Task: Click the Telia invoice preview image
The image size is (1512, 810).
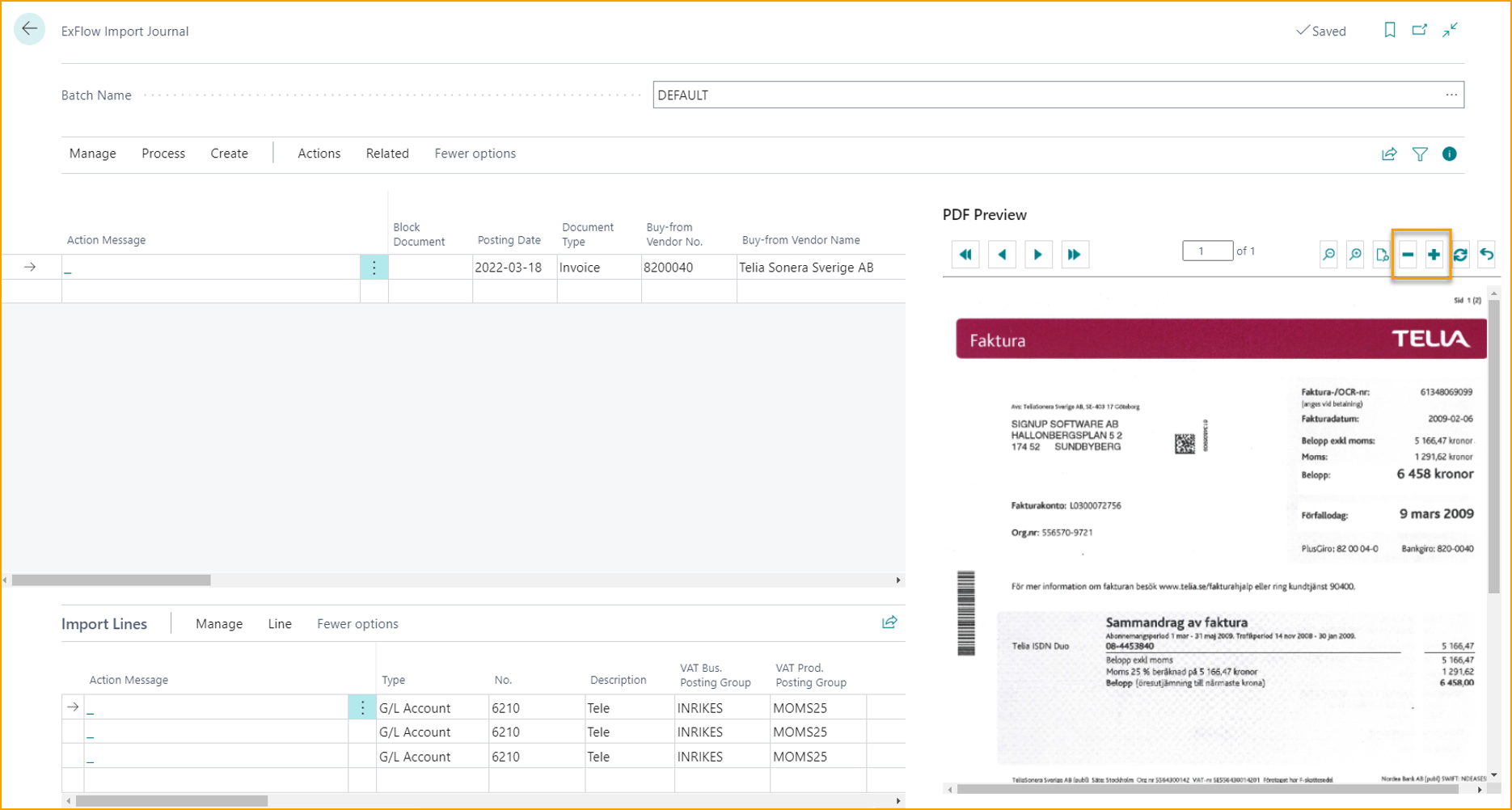Action: (1214, 535)
